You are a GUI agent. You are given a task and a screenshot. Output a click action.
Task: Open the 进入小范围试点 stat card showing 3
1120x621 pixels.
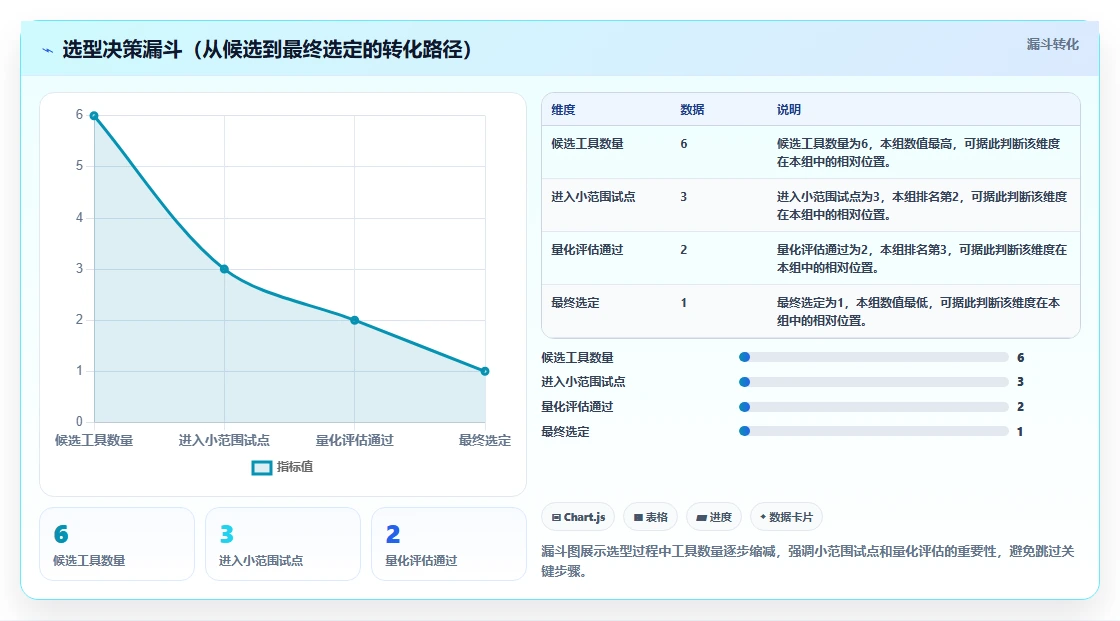(x=283, y=544)
